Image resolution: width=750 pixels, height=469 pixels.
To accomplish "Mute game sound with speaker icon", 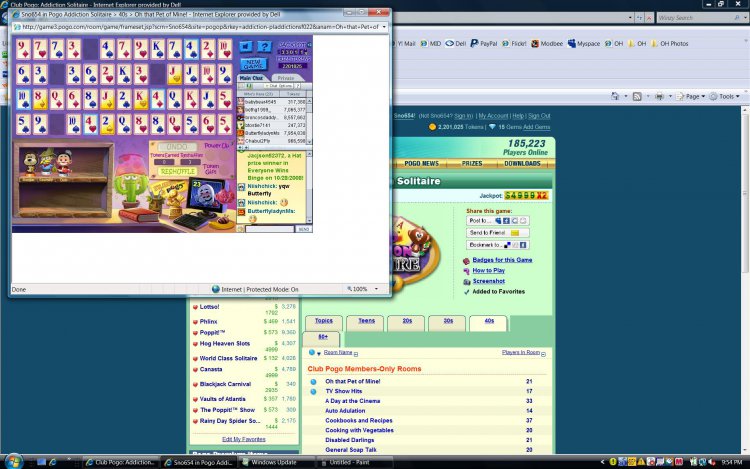I will click(x=246, y=46).
